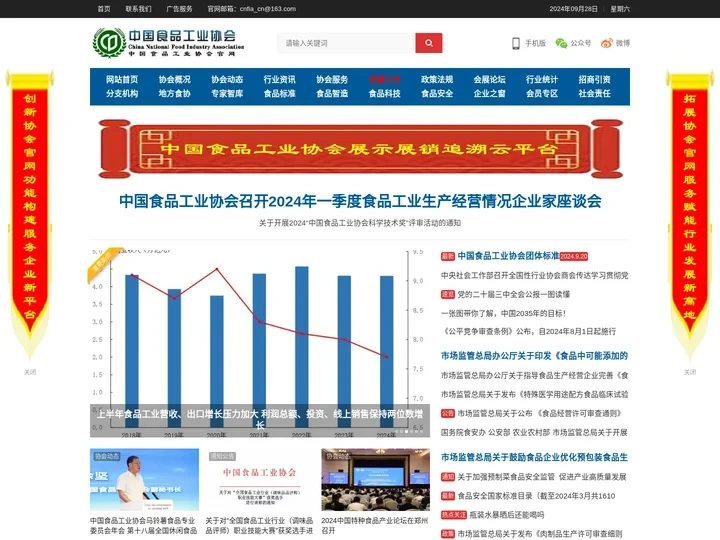Open the 食品智造 navigation item
The image size is (720, 540).
332,94
